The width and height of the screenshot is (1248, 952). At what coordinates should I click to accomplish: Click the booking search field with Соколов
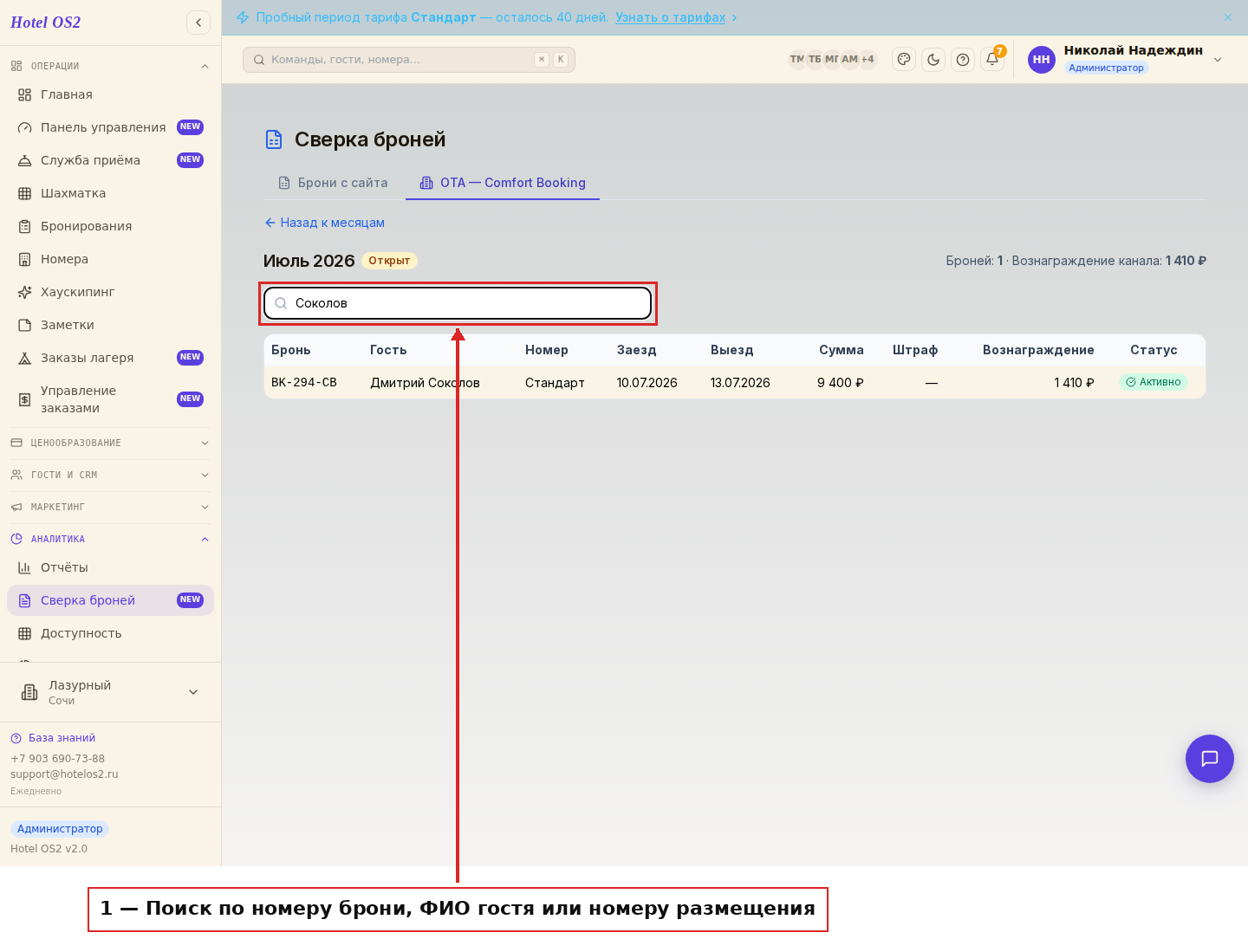pos(458,303)
